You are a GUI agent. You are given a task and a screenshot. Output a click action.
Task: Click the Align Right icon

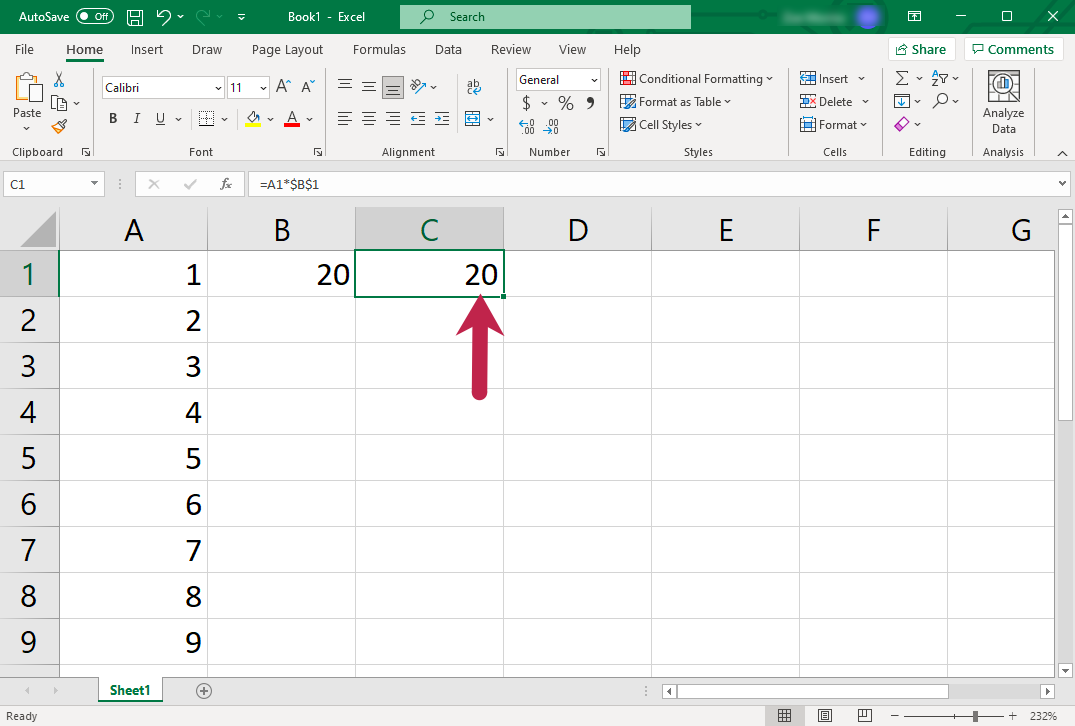click(393, 119)
